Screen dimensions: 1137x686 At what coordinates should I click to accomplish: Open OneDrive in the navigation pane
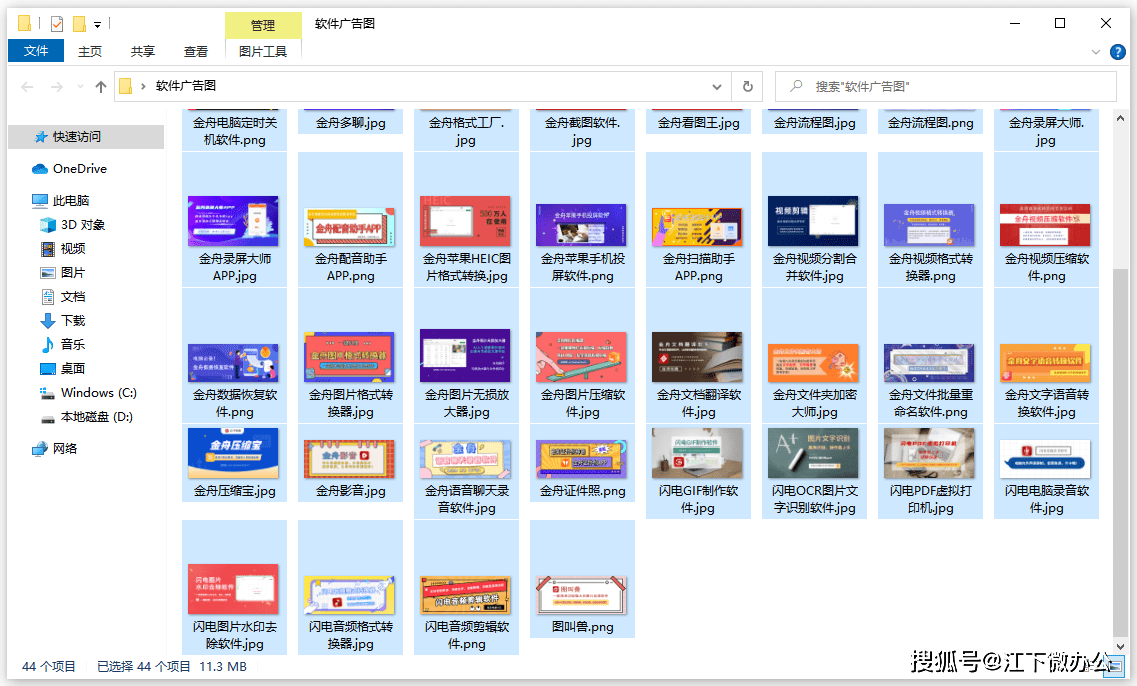pos(79,169)
